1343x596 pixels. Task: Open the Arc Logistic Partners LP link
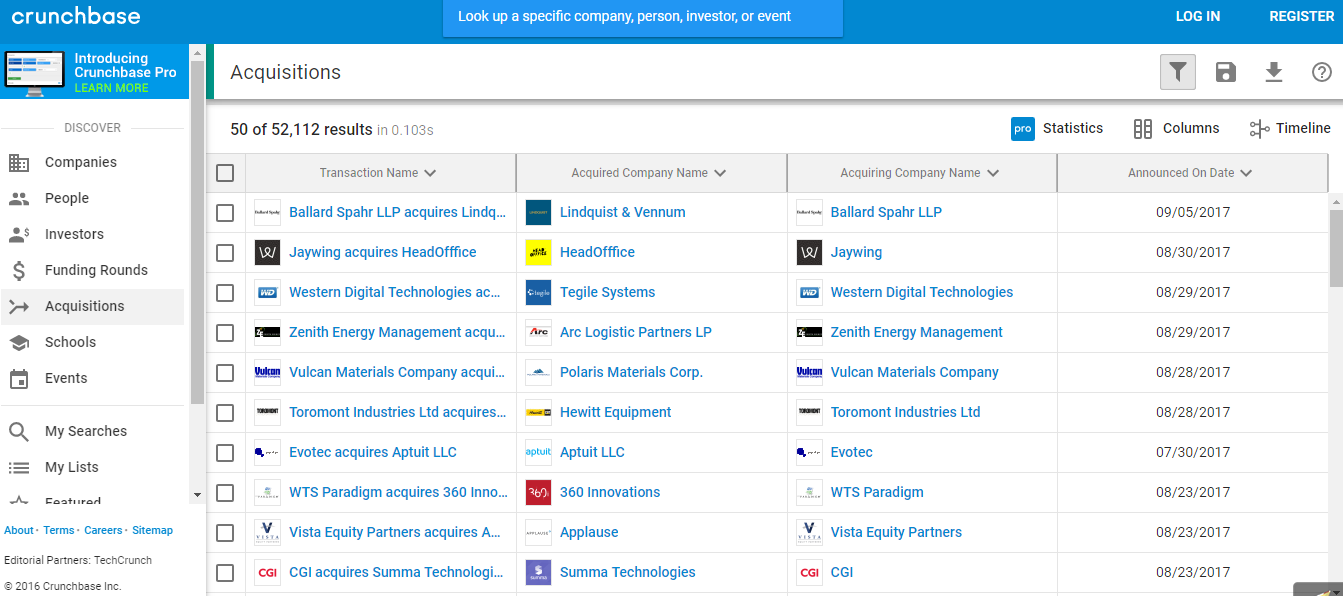pos(636,332)
